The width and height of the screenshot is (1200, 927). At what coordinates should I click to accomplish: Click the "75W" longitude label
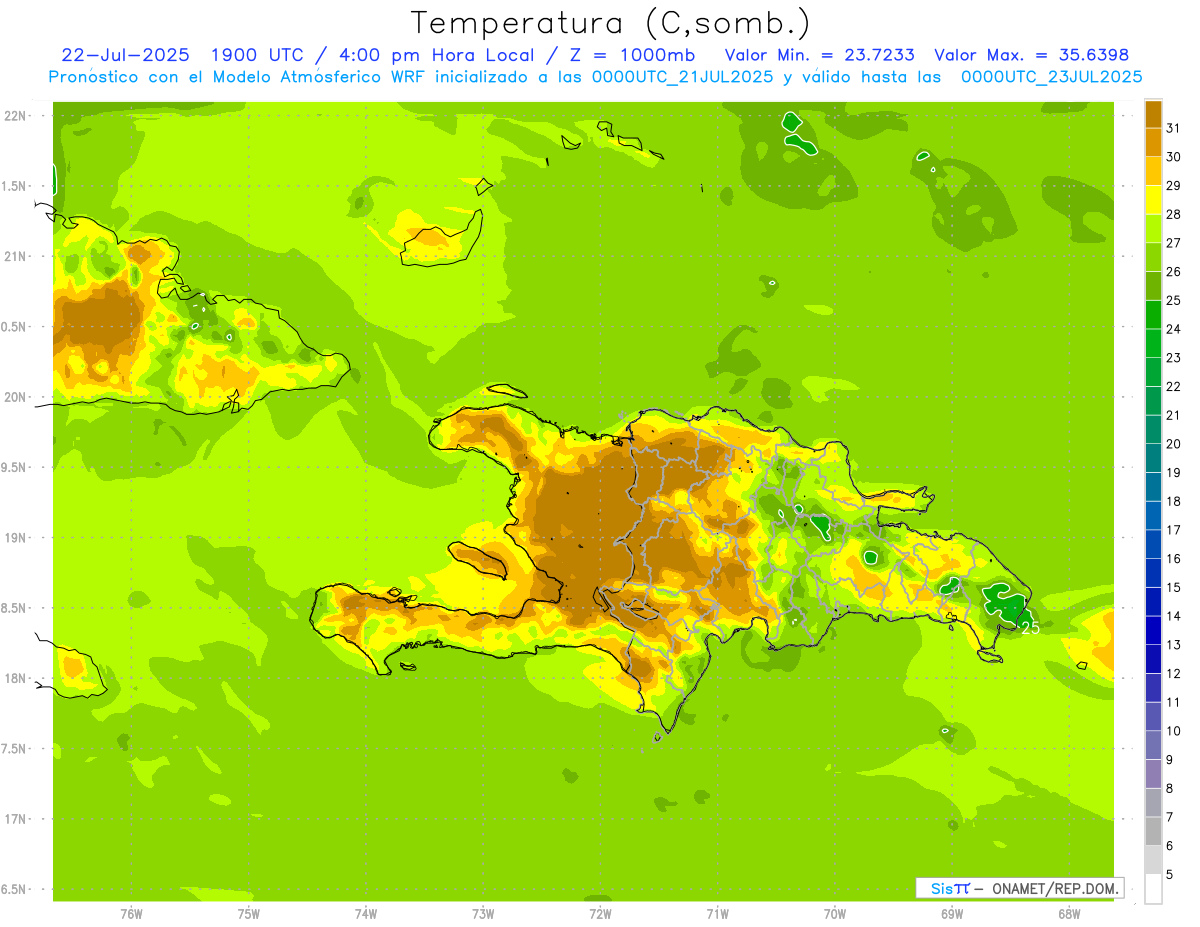coord(248,914)
